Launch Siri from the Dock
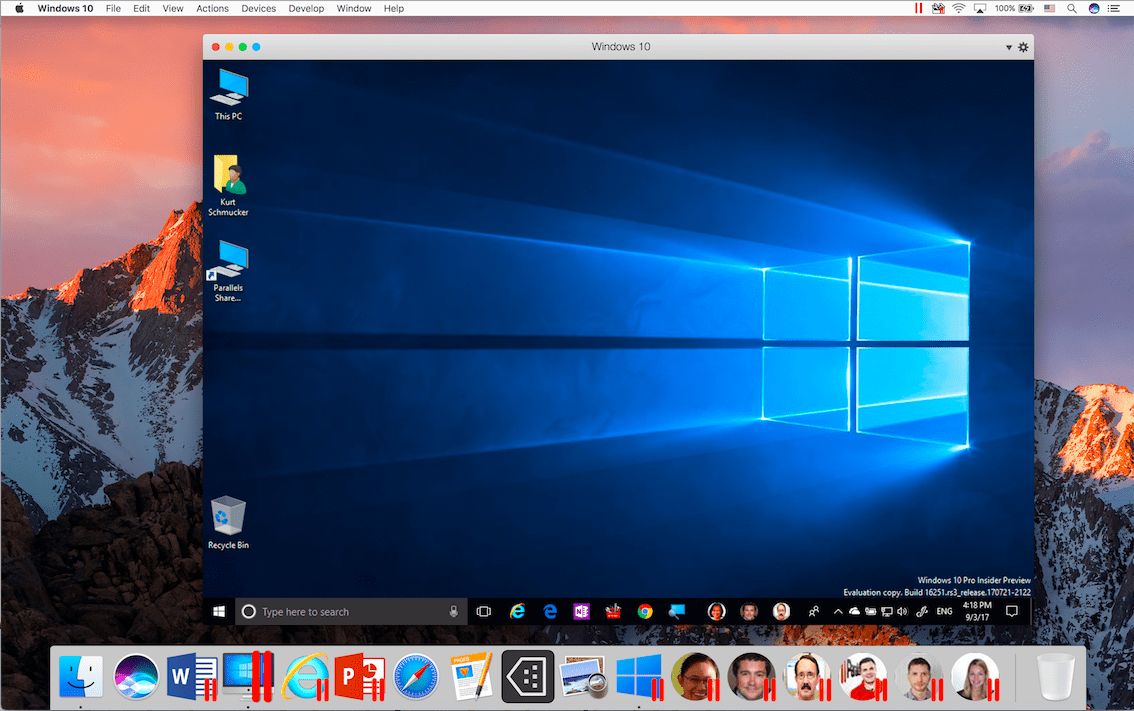 [136, 678]
